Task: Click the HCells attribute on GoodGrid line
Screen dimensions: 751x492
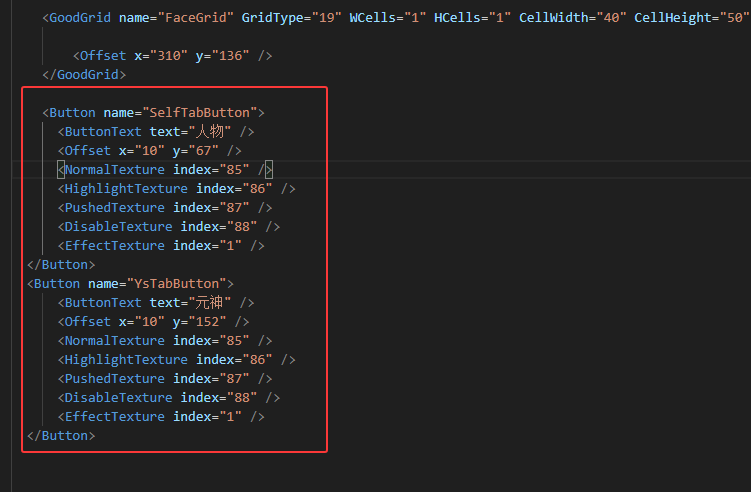Action: coord(457,18)
